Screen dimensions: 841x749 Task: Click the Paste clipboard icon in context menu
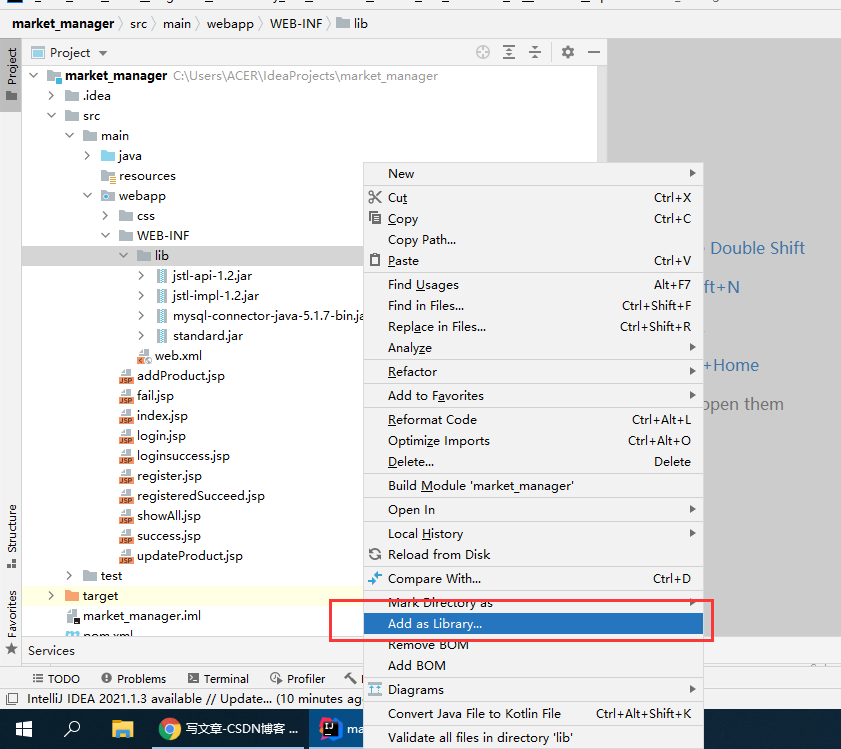pyautogui.click(x=375, y=260)
